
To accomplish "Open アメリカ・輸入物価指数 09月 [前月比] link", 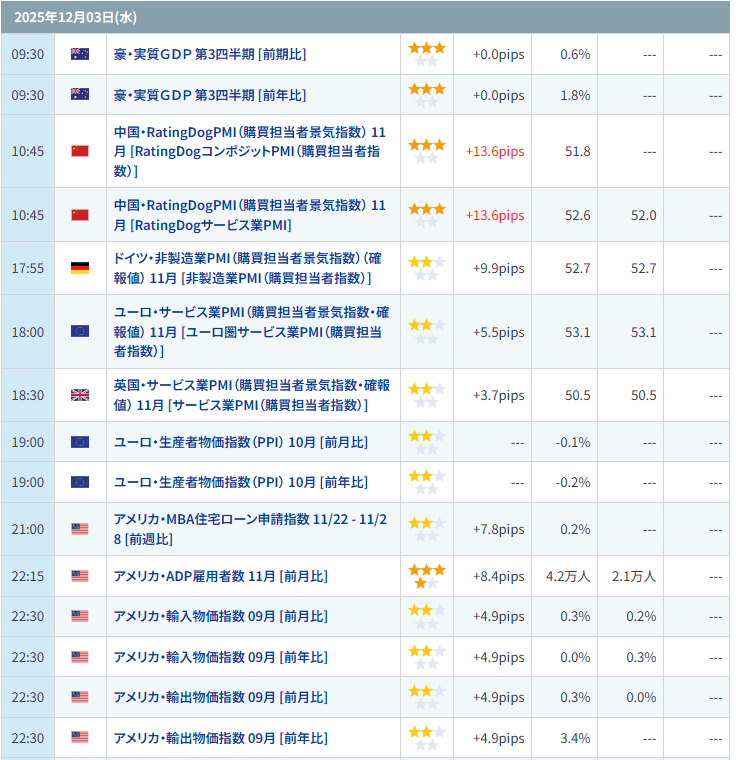I will 220,616.
